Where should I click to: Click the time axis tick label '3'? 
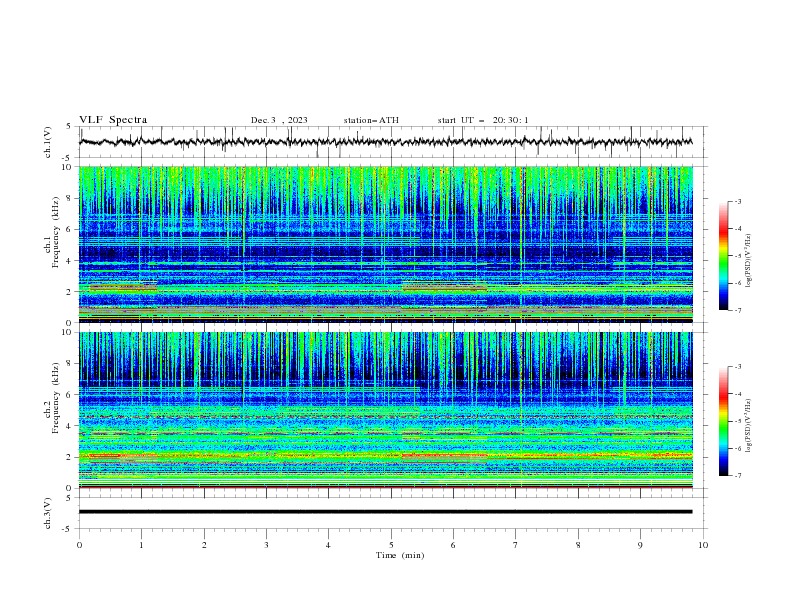266,545
